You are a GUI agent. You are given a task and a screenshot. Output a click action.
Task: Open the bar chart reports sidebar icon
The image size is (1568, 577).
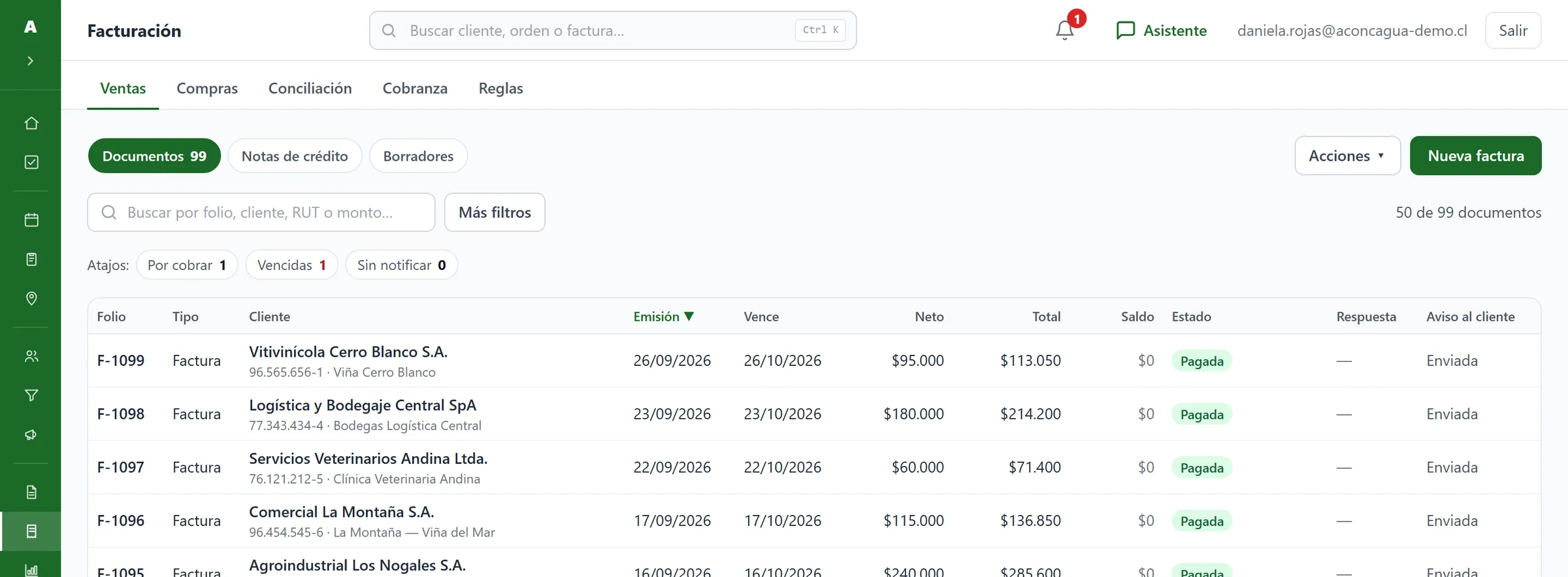click(x=31, y=569)
